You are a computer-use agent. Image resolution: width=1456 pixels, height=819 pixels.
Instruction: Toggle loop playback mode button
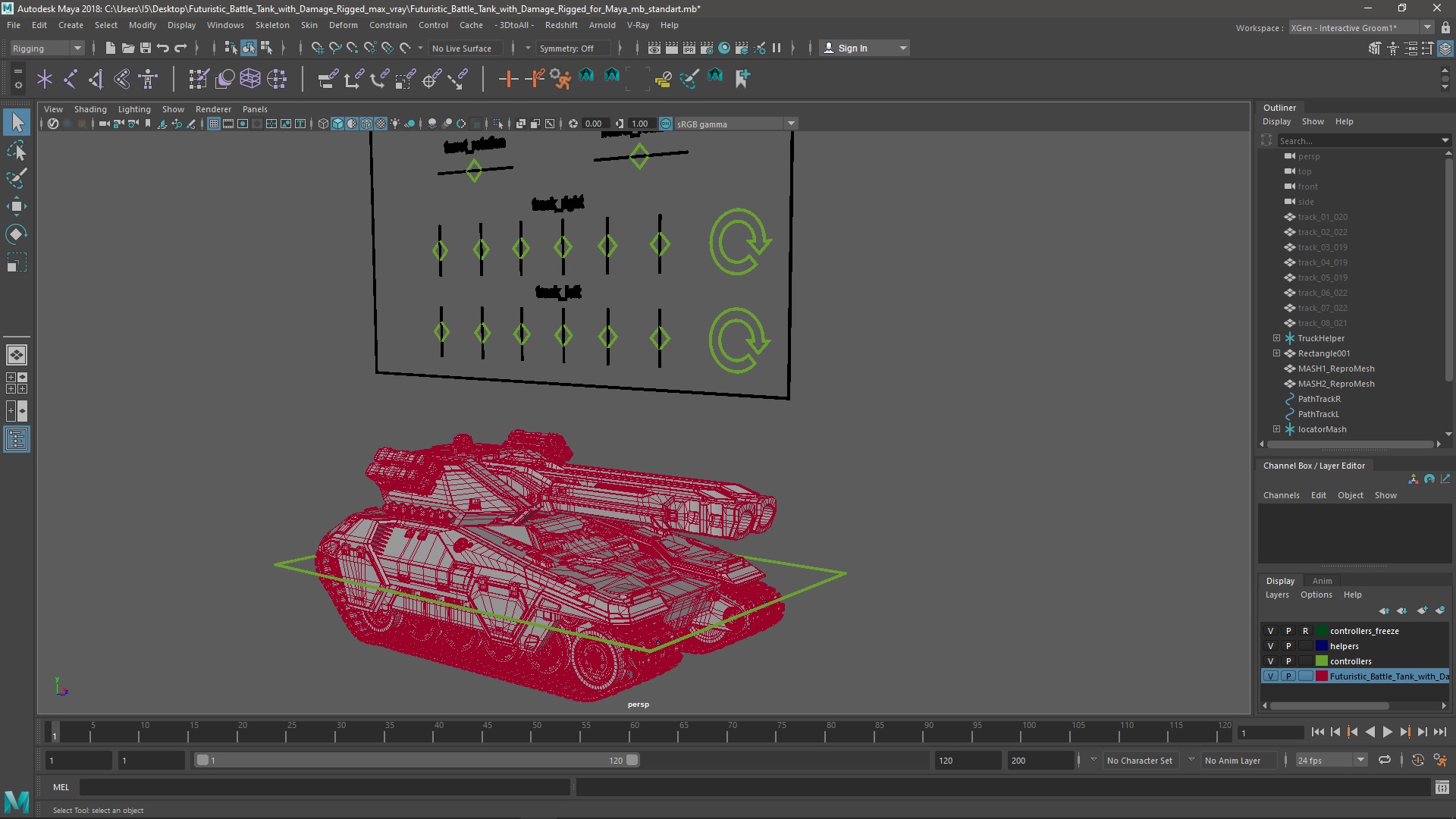tap(1385, 760)
